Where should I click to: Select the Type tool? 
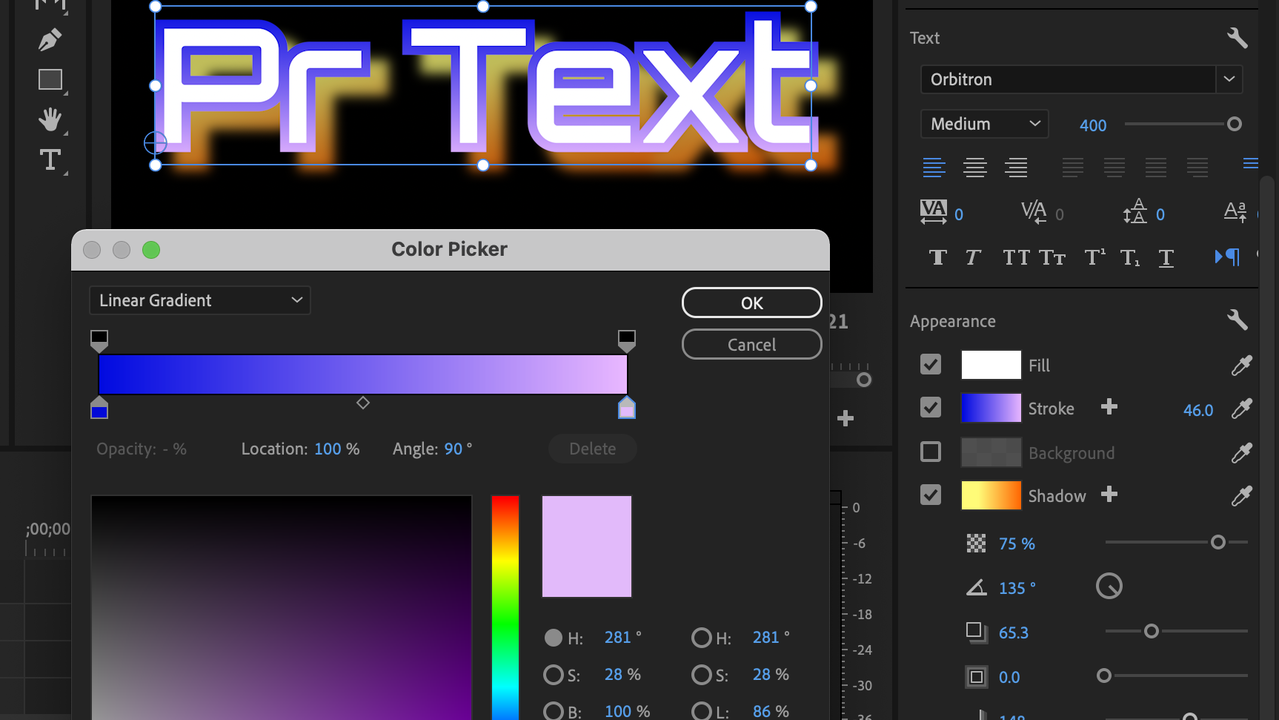(x=50, y=160)
